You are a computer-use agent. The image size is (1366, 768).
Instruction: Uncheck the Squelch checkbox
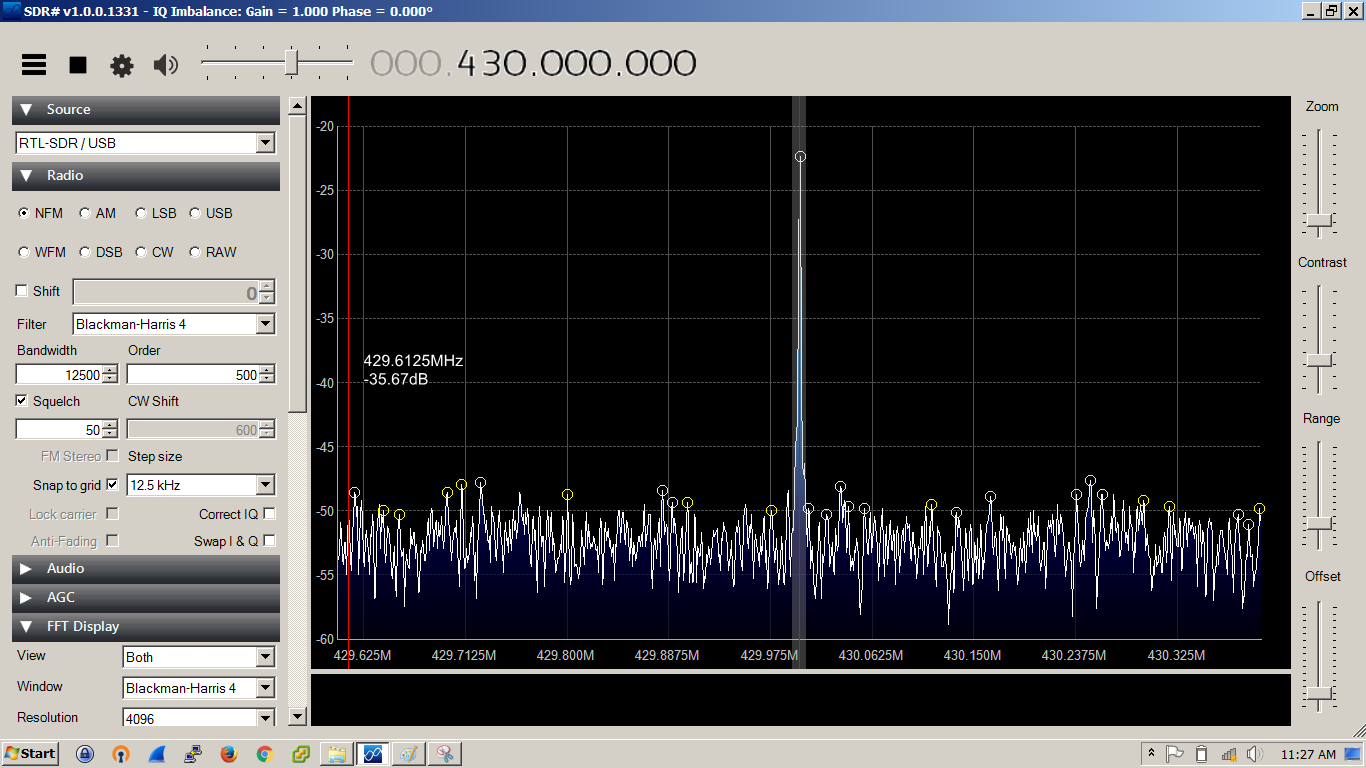tap(22, 401)
